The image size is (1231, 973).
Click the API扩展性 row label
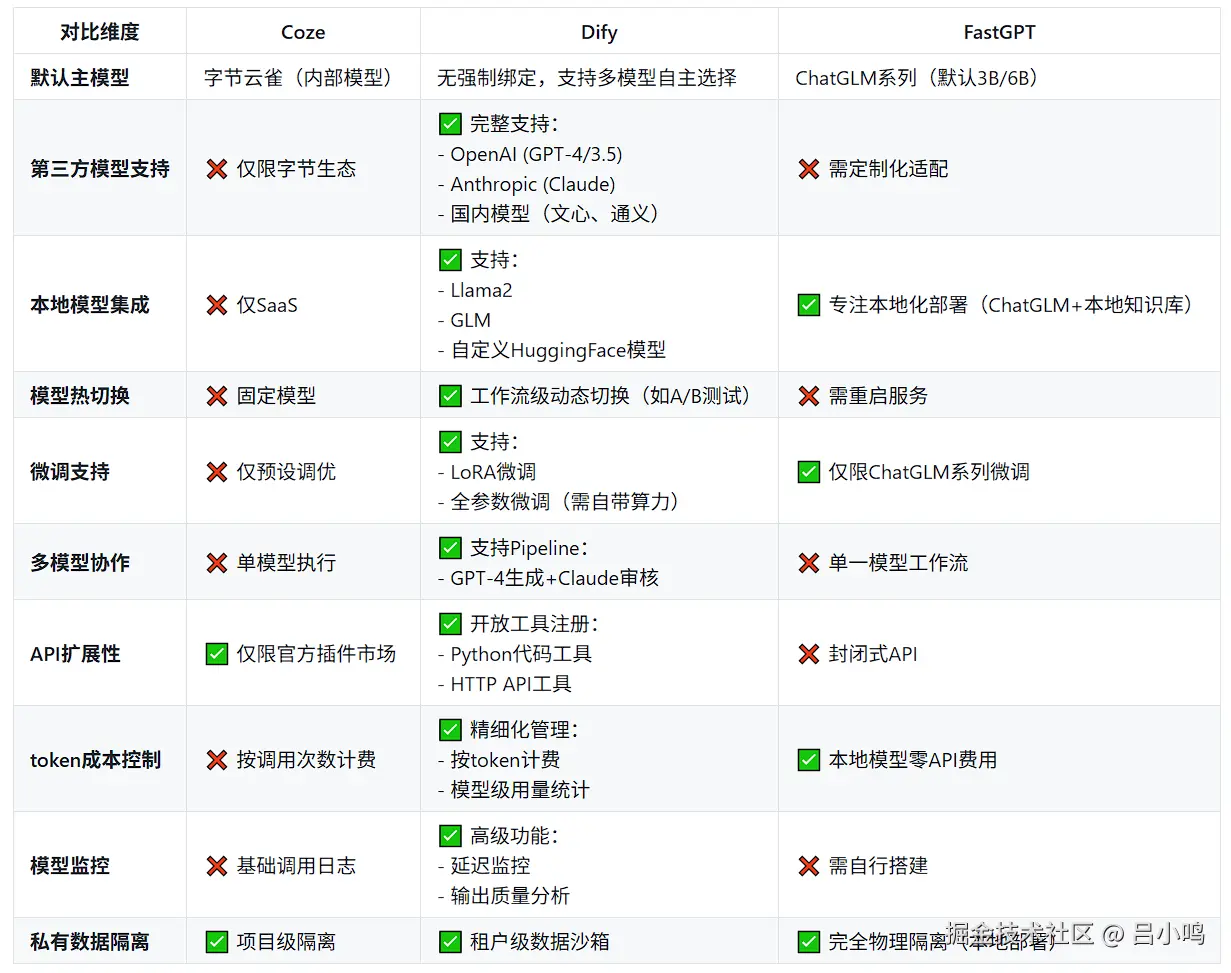tap(75, 654)
